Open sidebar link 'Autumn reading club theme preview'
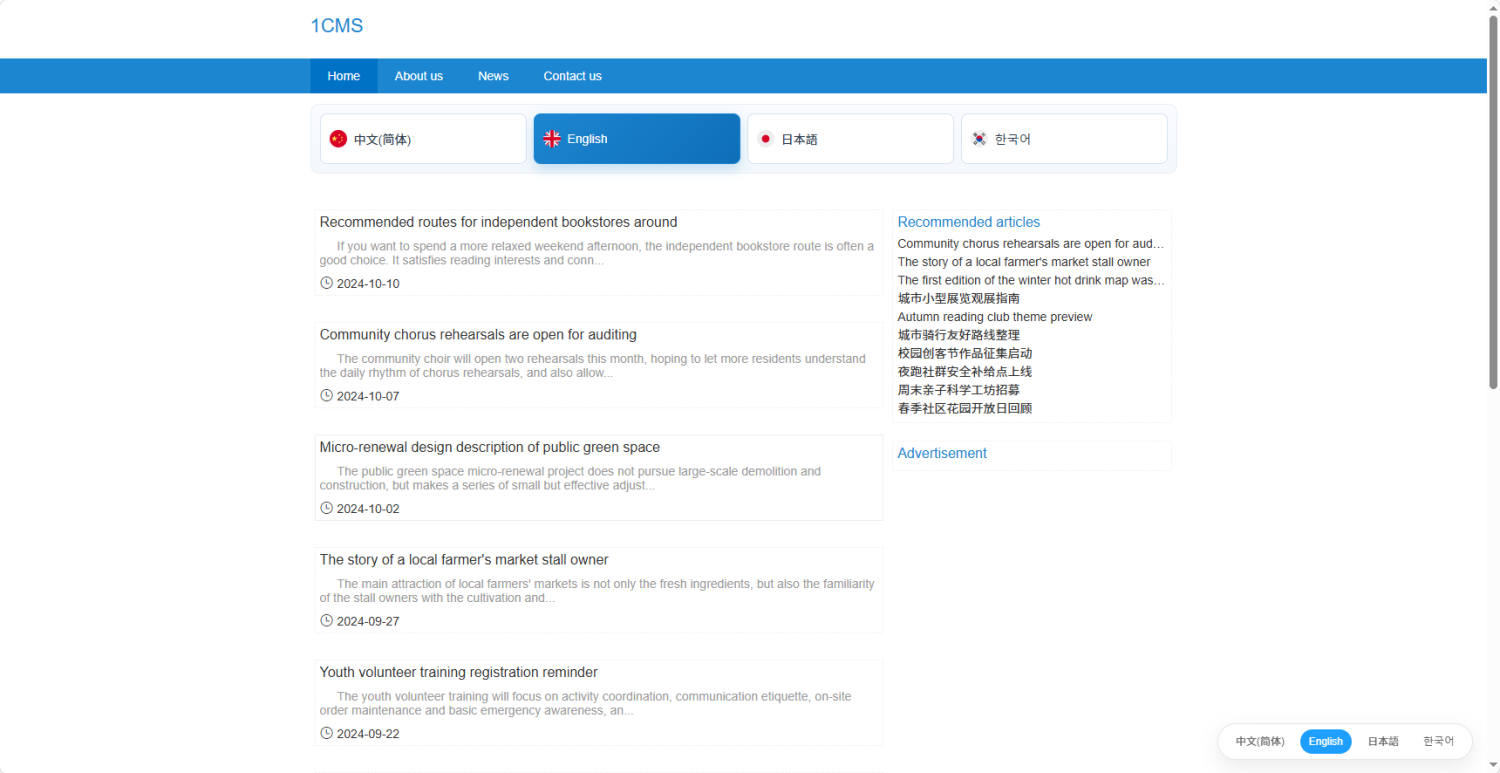 [x=995, y=317]
